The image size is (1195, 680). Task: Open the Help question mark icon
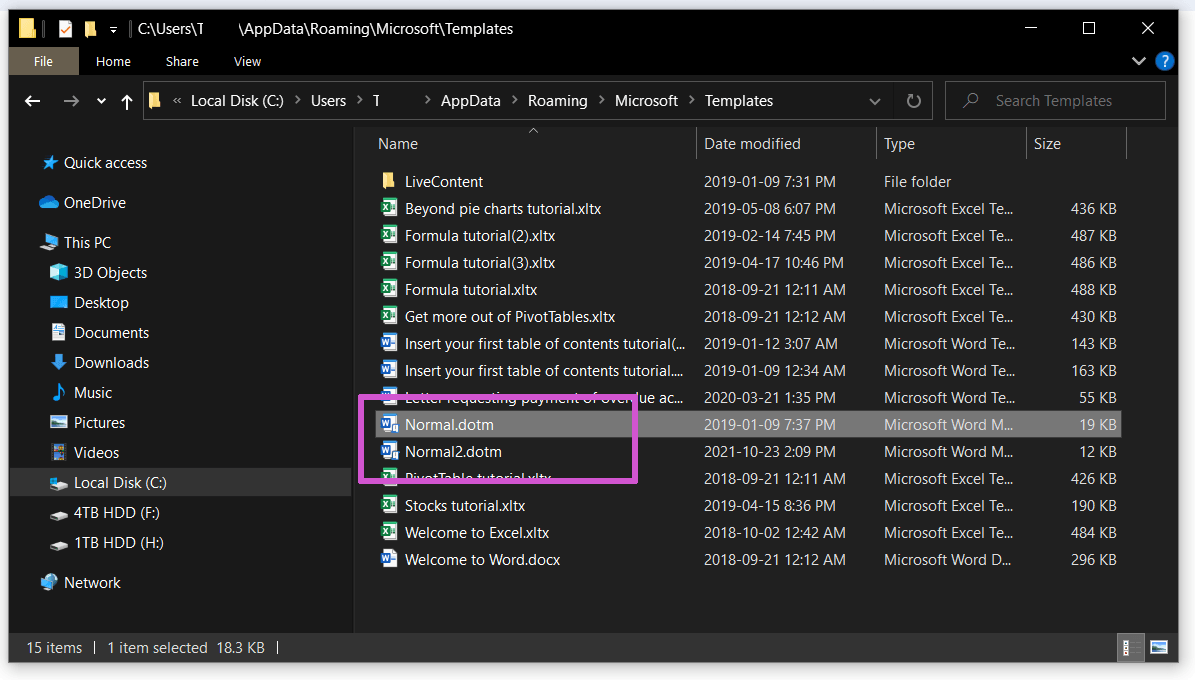point(1165,61)
